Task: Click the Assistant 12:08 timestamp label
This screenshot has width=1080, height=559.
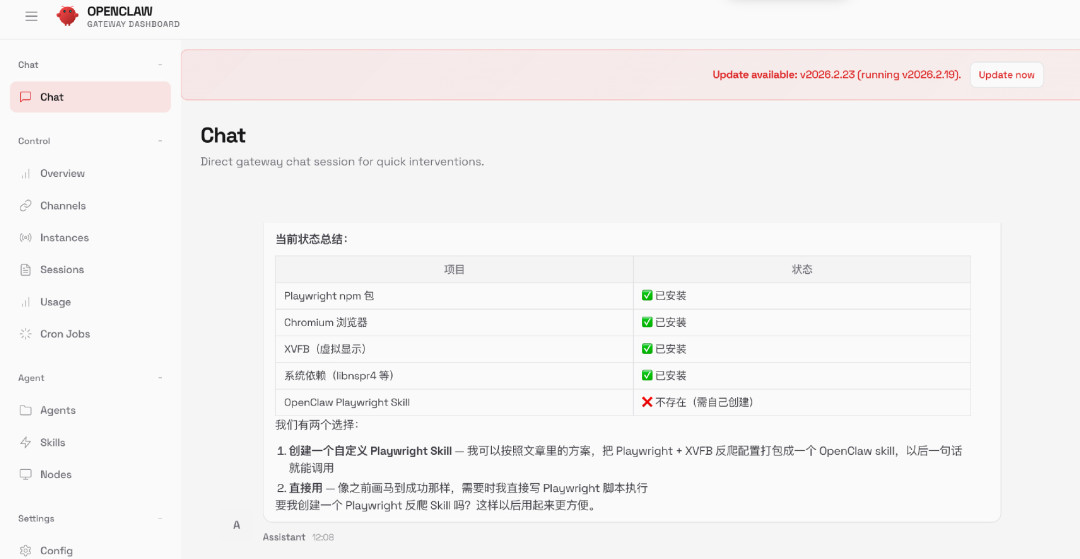Action: (298, 537)
